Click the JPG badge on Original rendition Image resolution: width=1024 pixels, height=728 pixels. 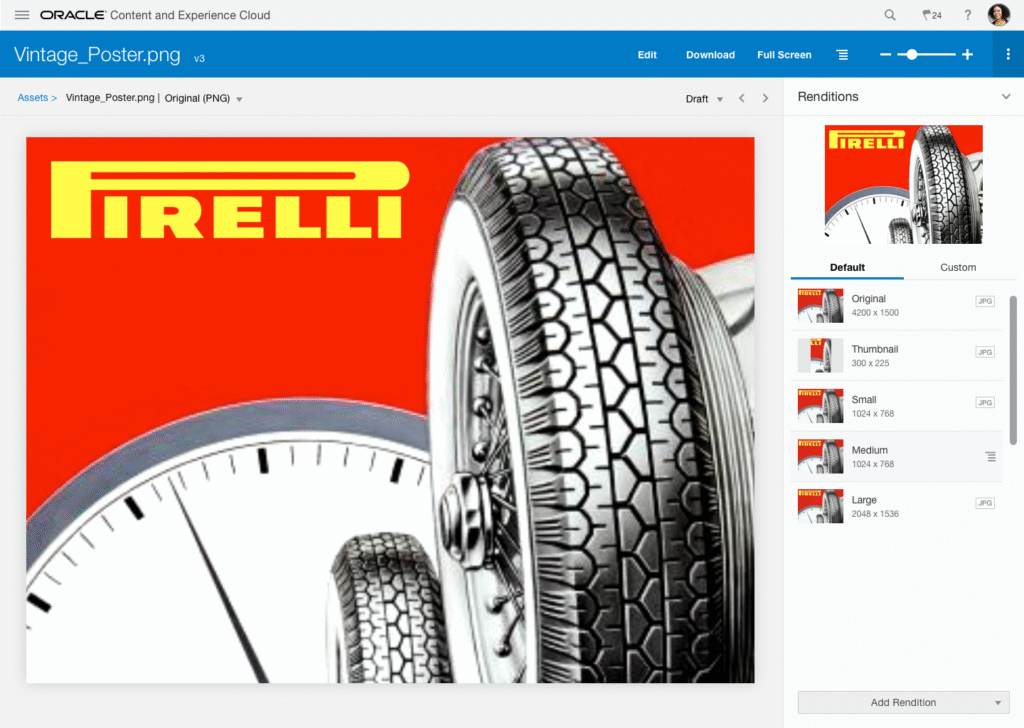coord(985,301)
